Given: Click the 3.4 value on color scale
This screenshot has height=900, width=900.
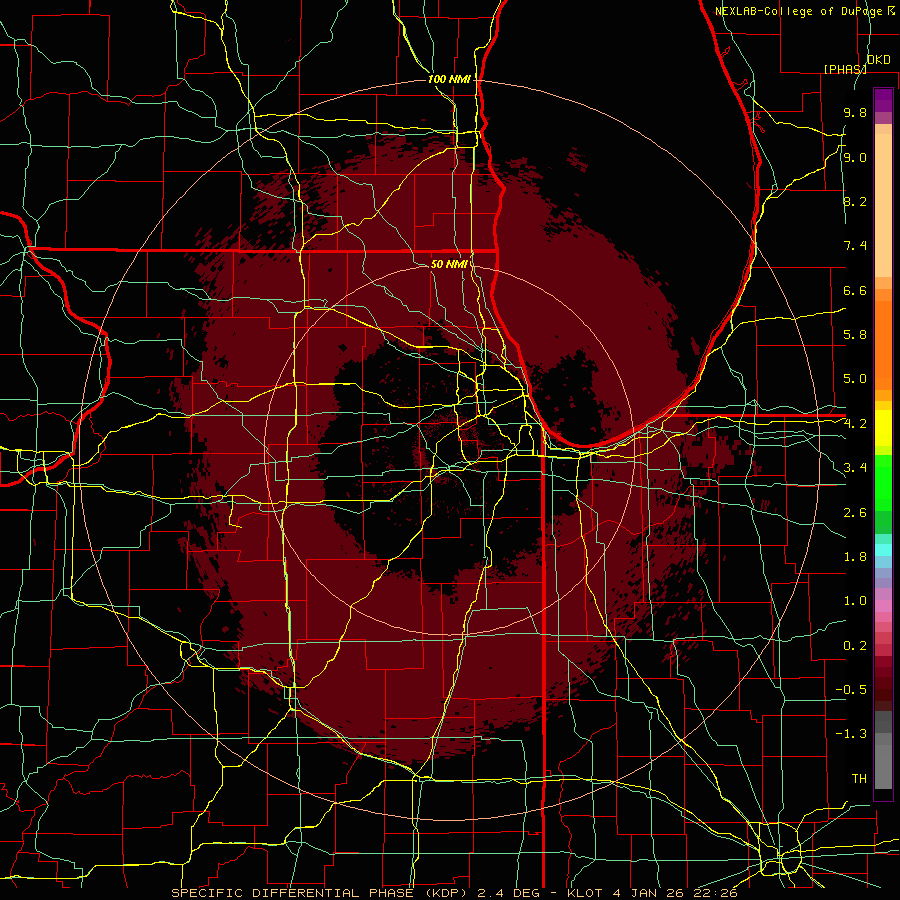Looking at the screenshot, I should [x=855, y=468].
